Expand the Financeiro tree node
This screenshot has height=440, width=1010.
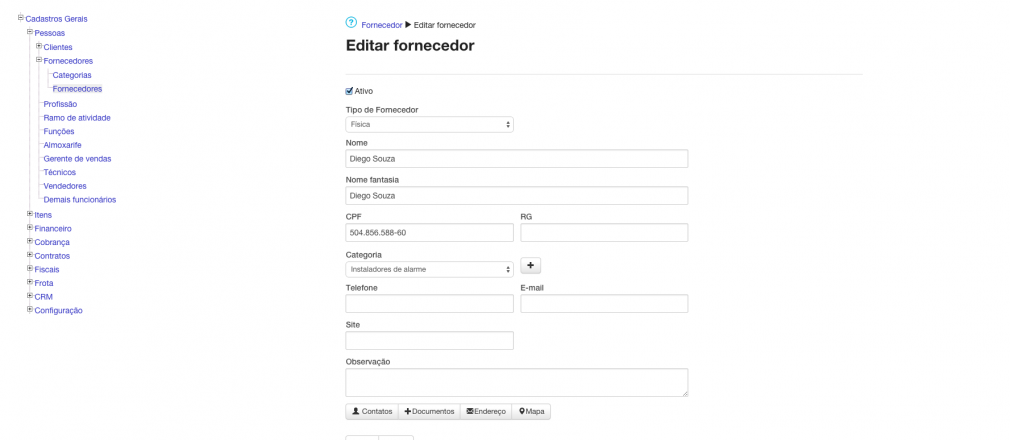30,227
